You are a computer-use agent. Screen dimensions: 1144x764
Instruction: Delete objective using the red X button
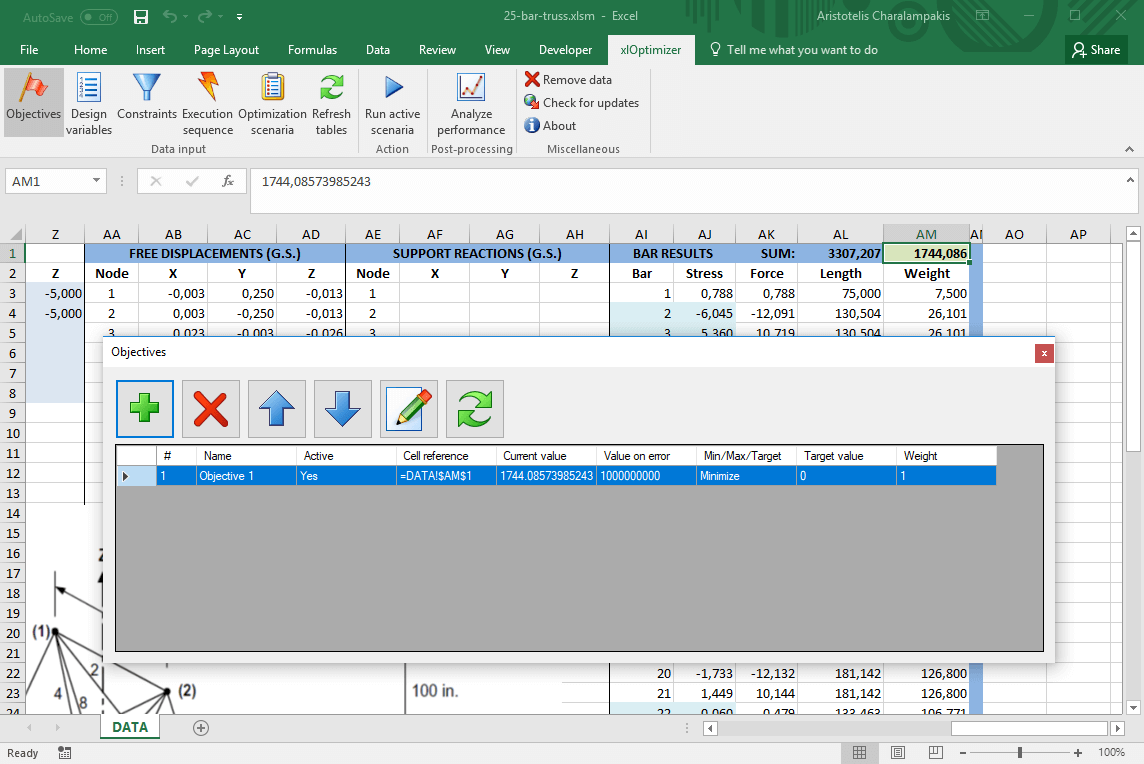[210, 409]
